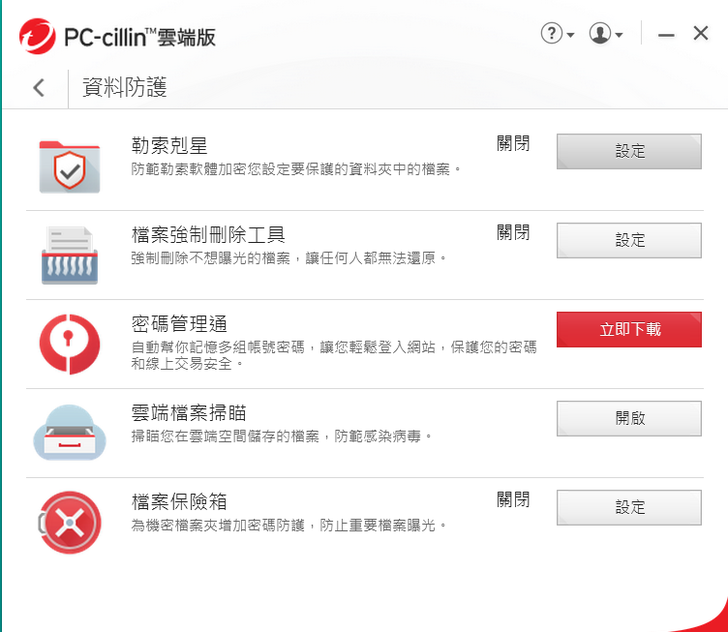Image resolution: width=728 pixels, height=632 pixels.
Task: Click the Trend Micro PC-cillin logo
Action: point(37,36)
